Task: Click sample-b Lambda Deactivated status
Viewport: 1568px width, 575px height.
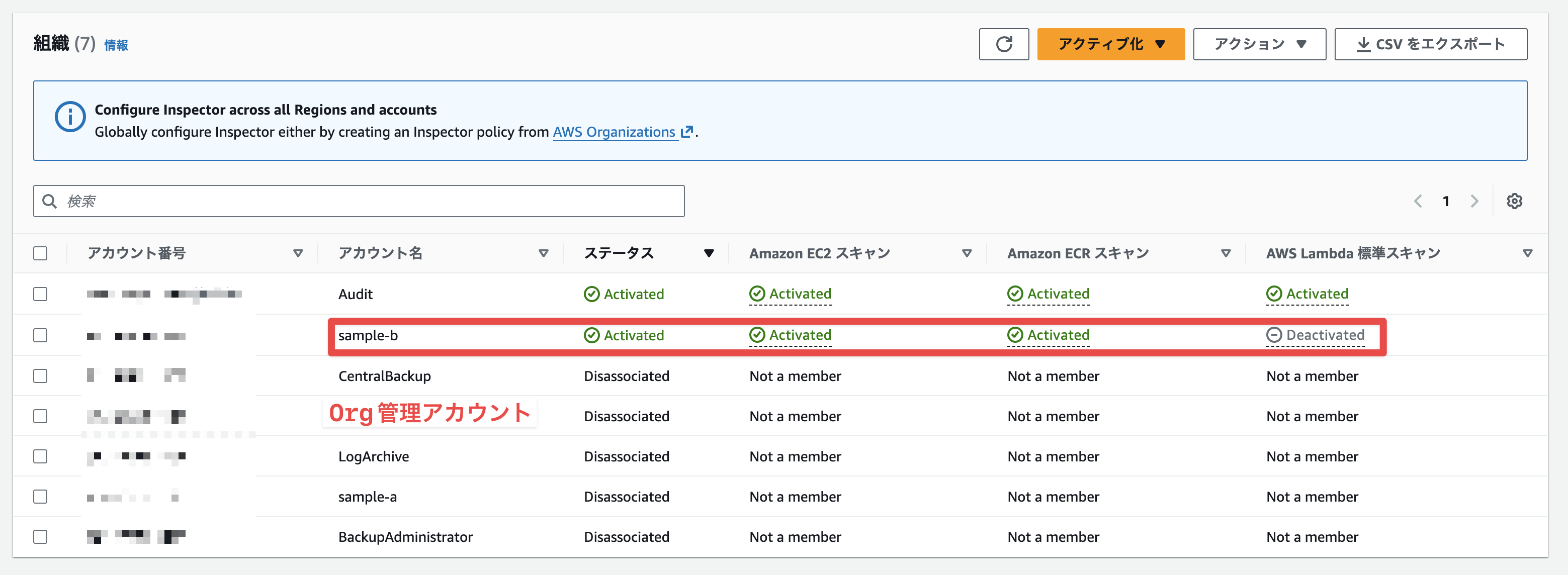Action: coord(1316,335)
